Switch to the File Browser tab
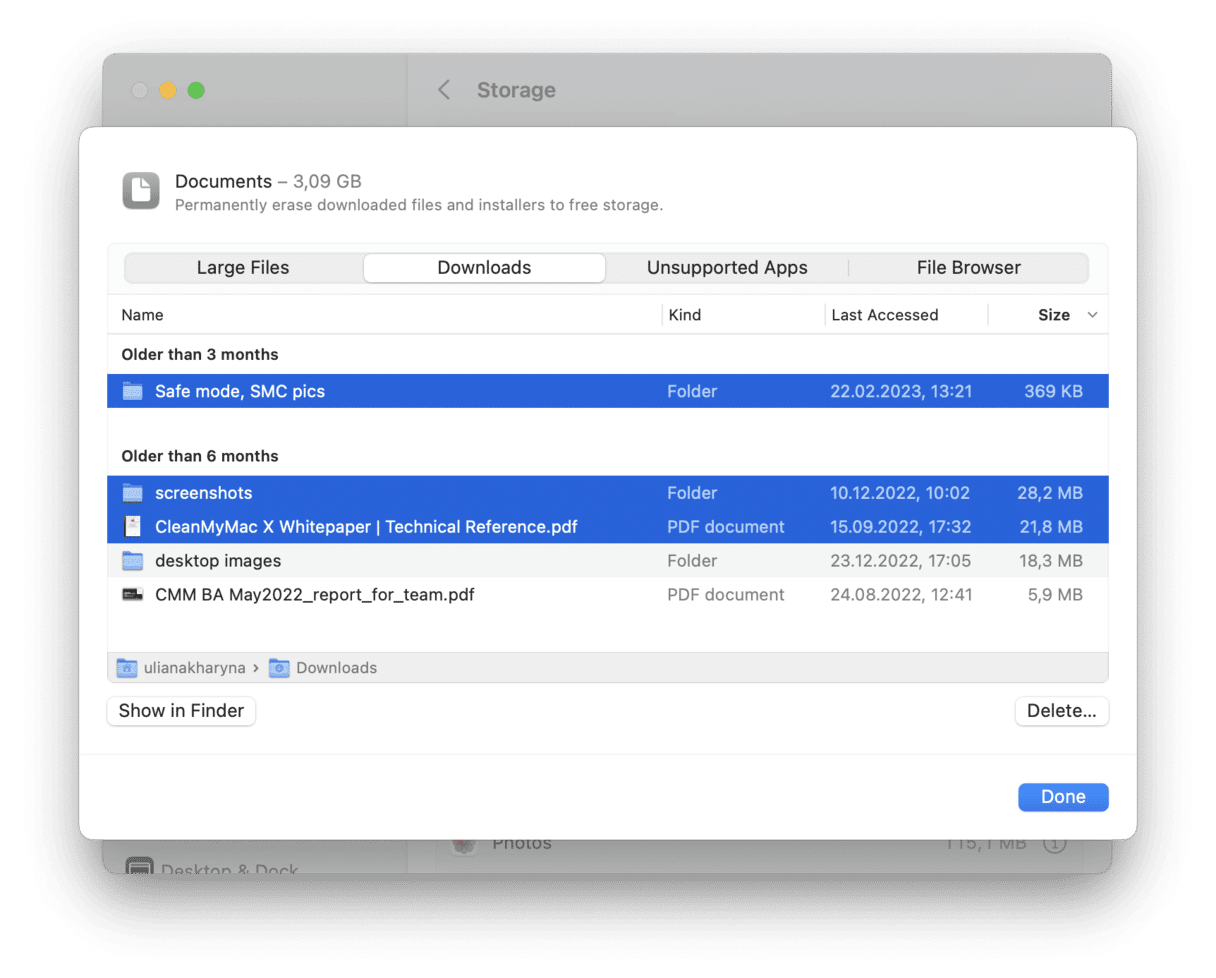This screenshot has height=978, width=1216. tap(968, 267)
